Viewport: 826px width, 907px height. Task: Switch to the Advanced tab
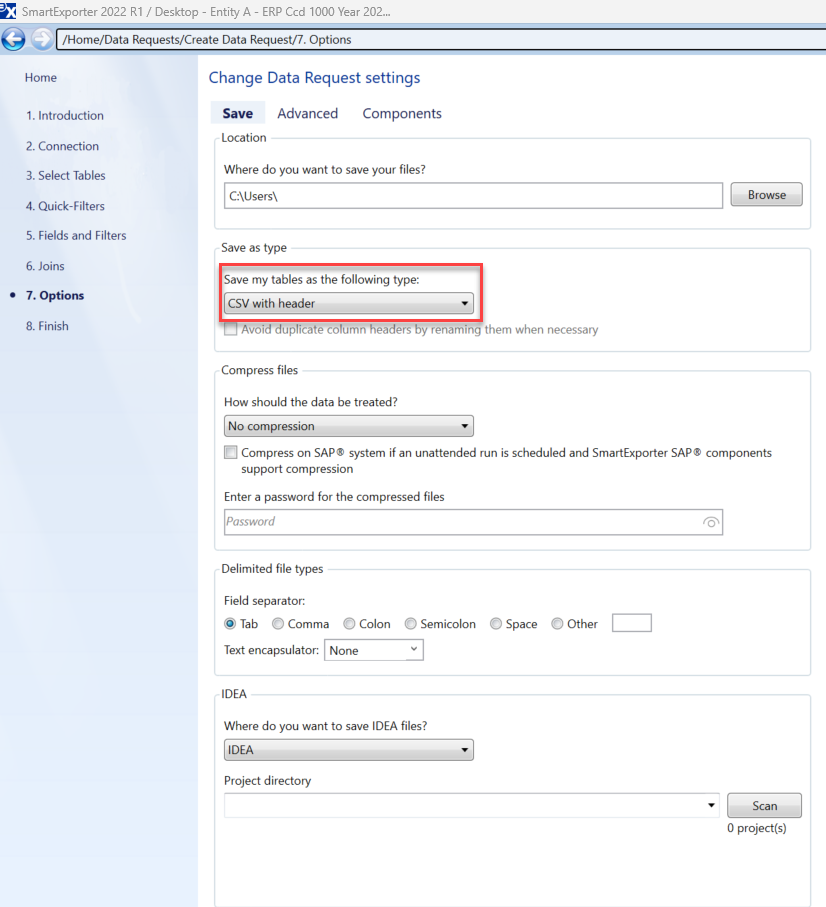(307, 114)
